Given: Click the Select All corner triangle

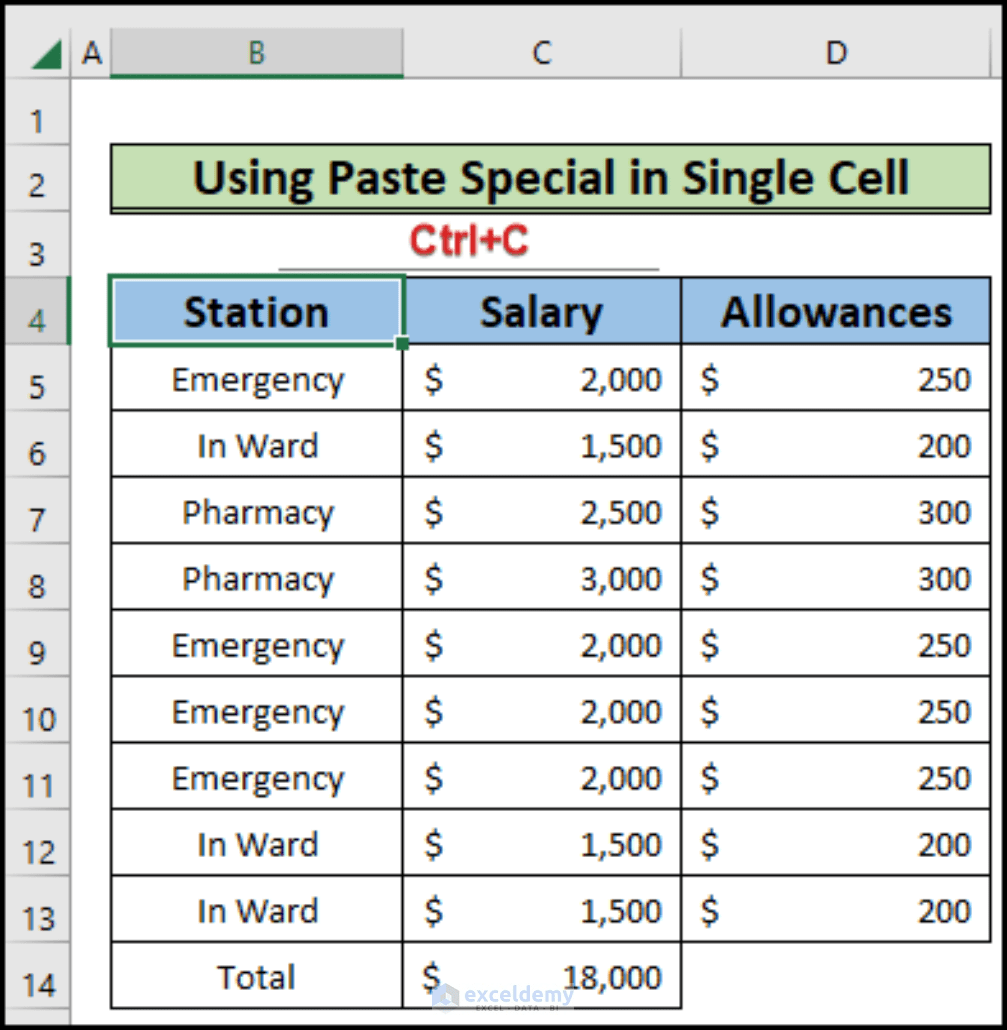Looking at the screenshot, I should [46, 55].
